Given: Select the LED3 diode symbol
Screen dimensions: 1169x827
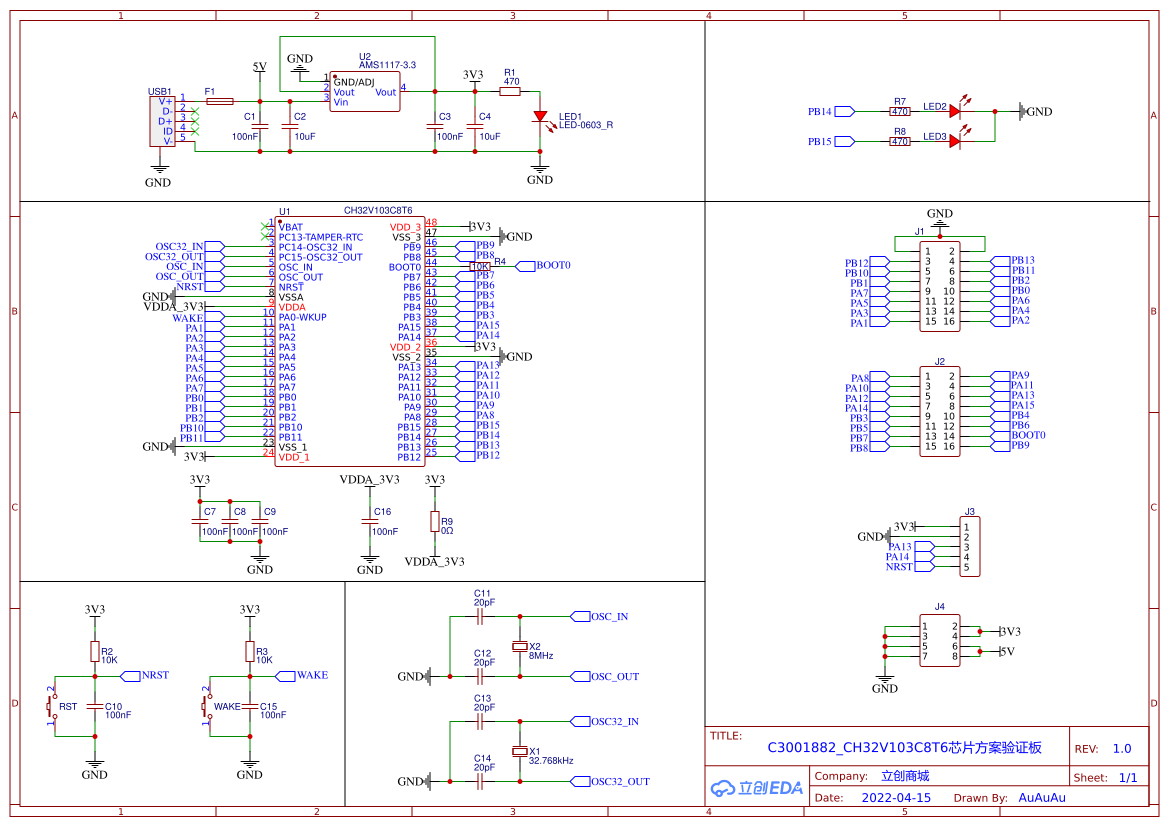Looking at the screenshot, I should coord(954,141).
